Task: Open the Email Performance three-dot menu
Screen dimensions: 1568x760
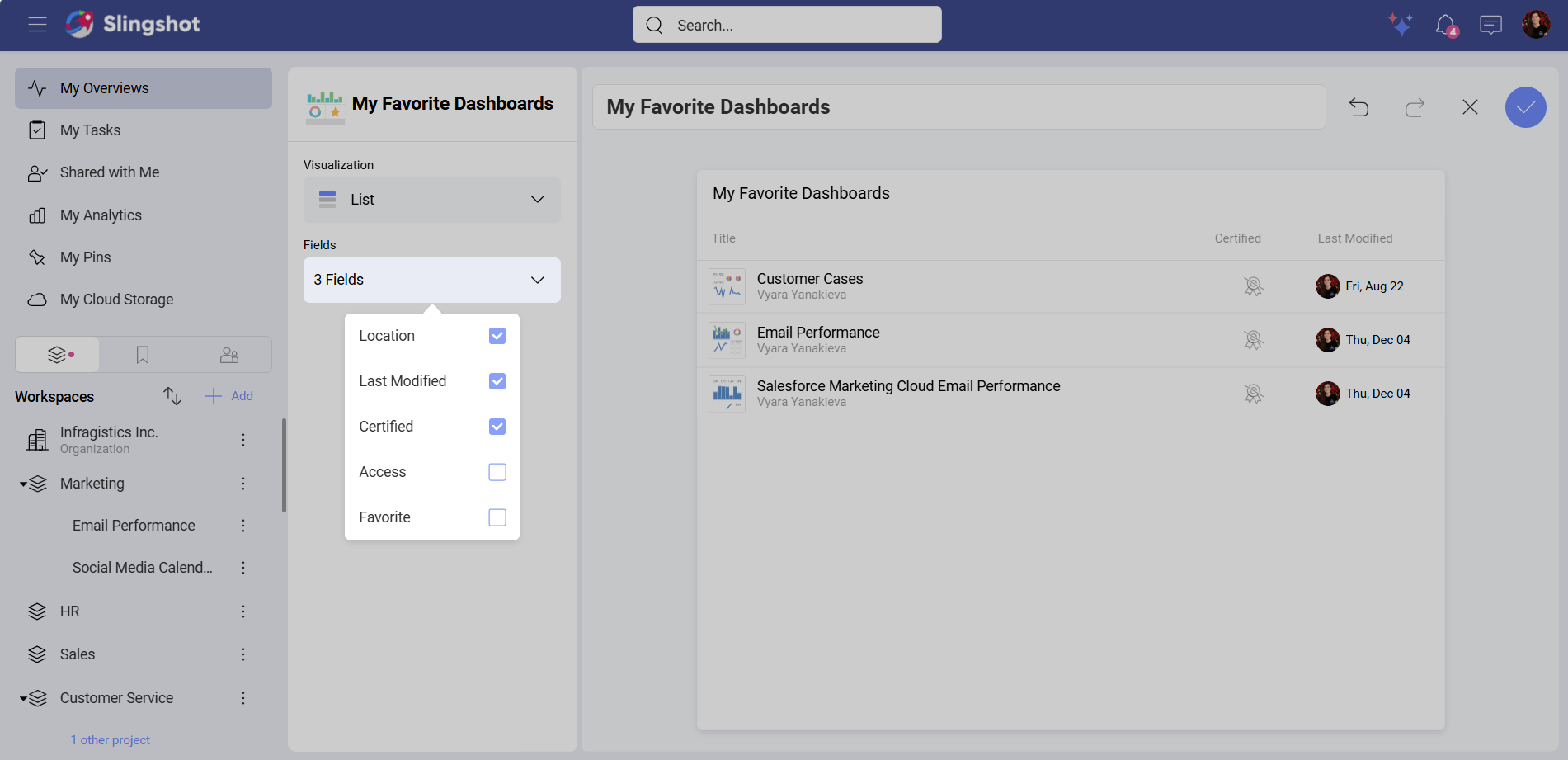Action: point(243,525)
